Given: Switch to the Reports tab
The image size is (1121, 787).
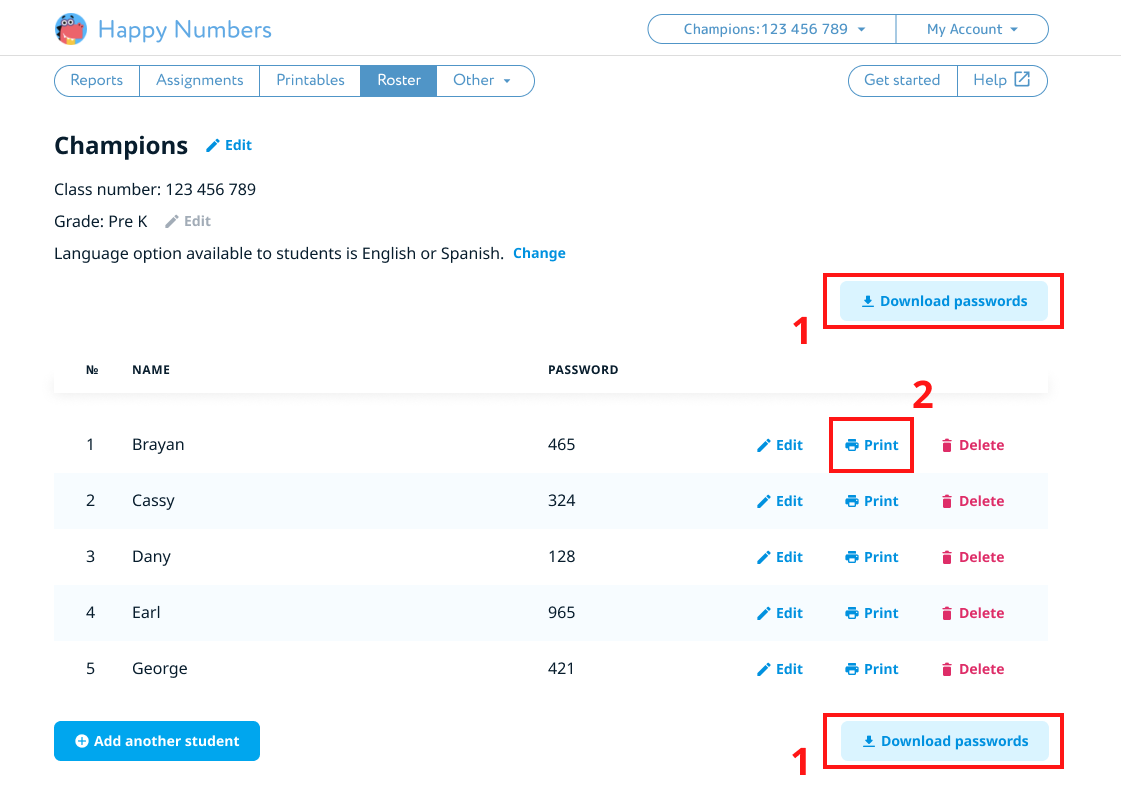Looking at the screenshot, I should click(97, 80).
